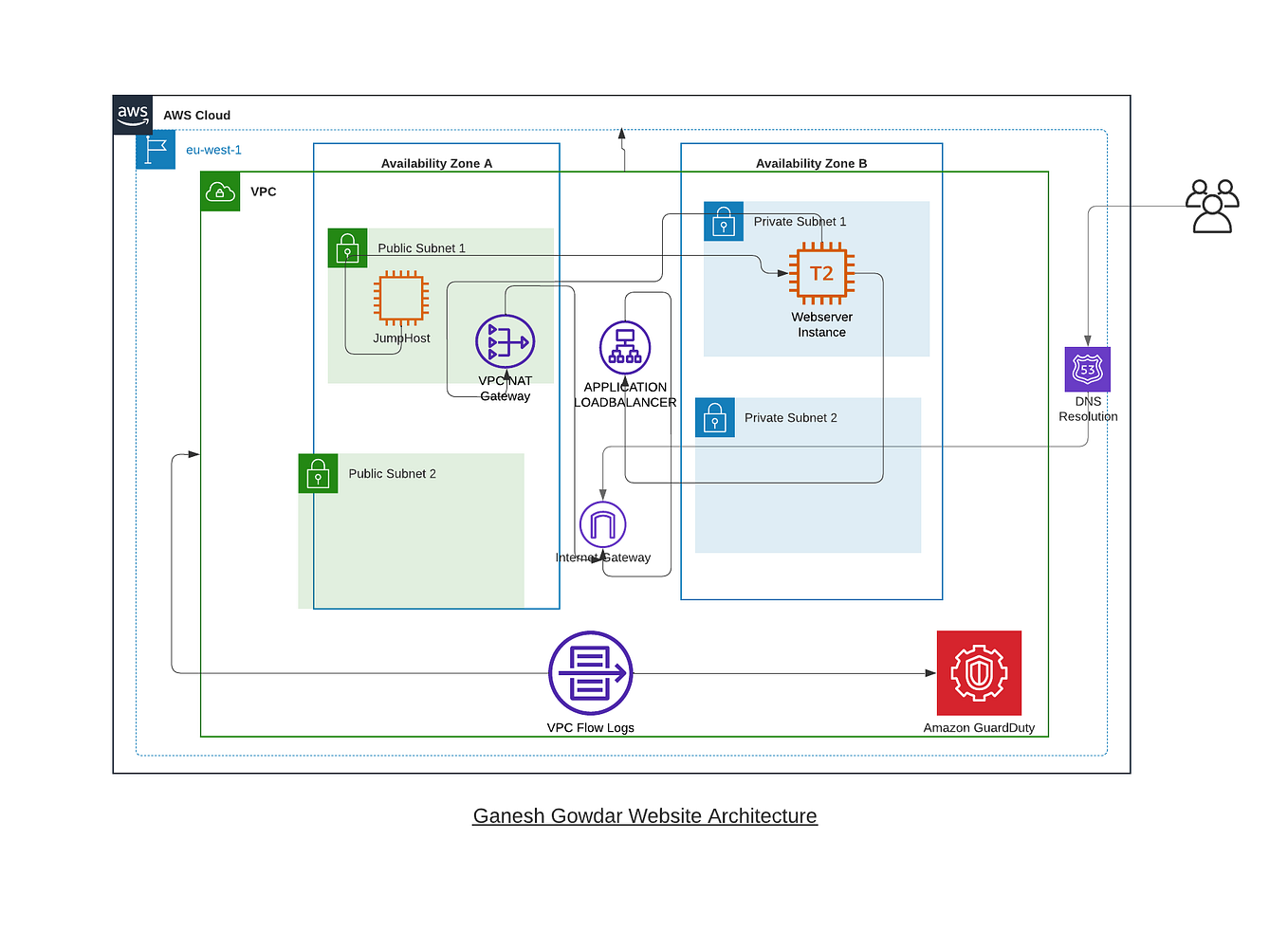
Task: Click the AWS logo in the corner
Action: [x=132, y=114]
